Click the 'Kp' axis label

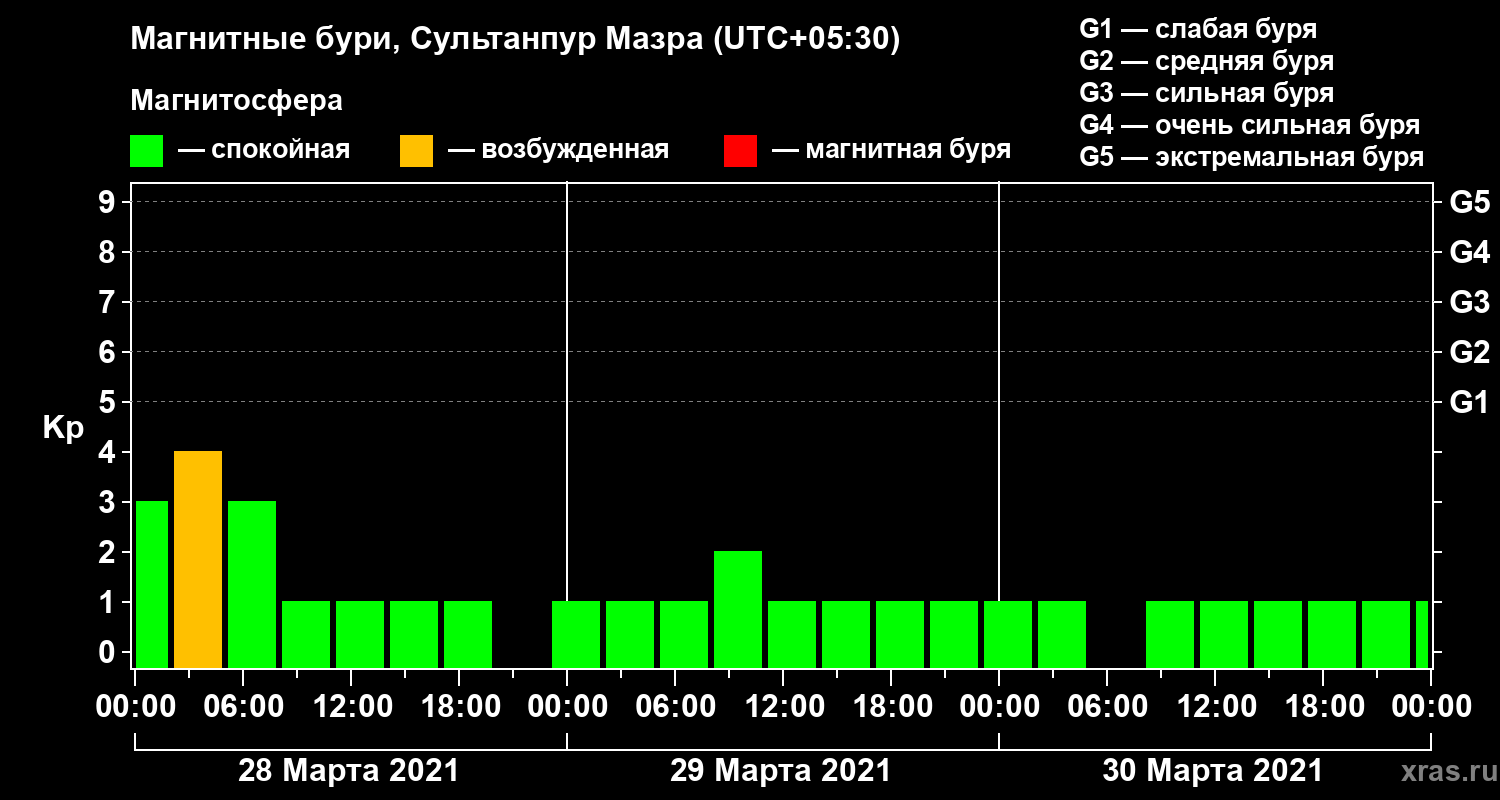[63, 428]
